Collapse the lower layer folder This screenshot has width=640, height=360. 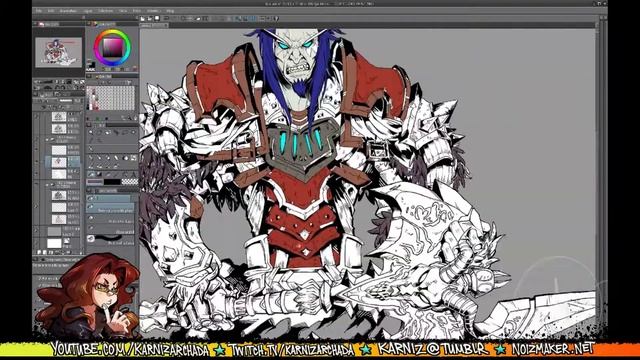click(x=47, y=184)
